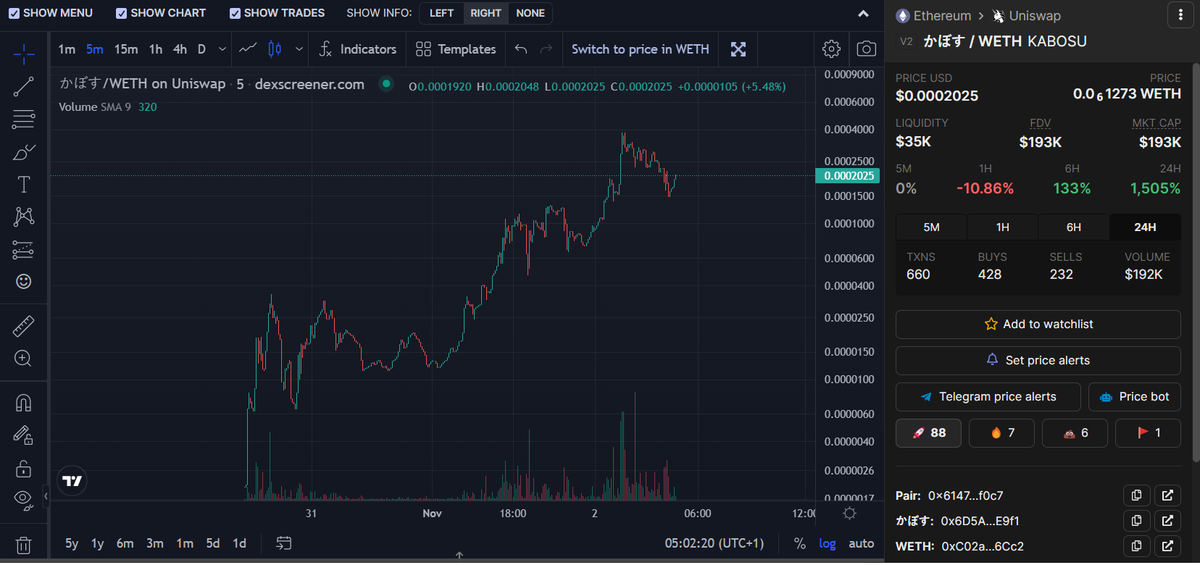Select the brush drawing tool

(x=24, y=152)
